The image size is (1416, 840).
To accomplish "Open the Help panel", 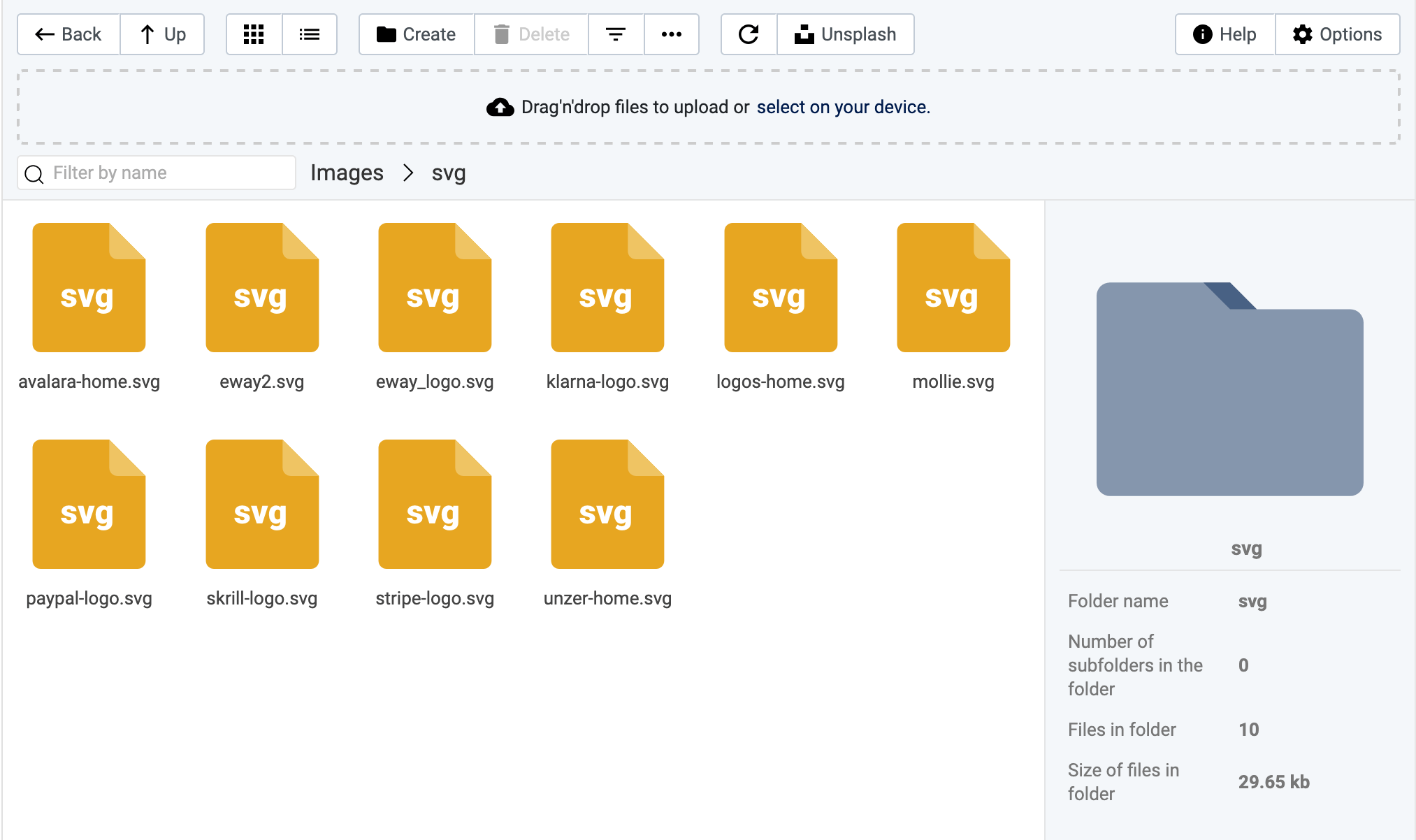I will click(x=1224, y=34).
